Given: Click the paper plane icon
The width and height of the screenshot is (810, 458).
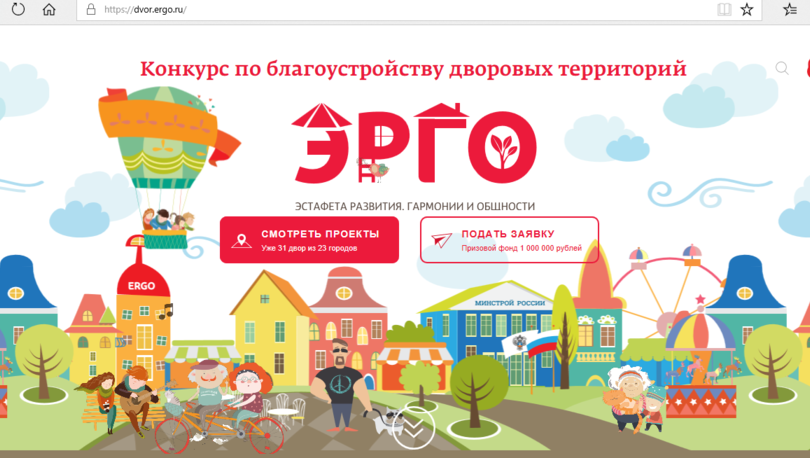Looking at the screenshot, I should (442, 240).
